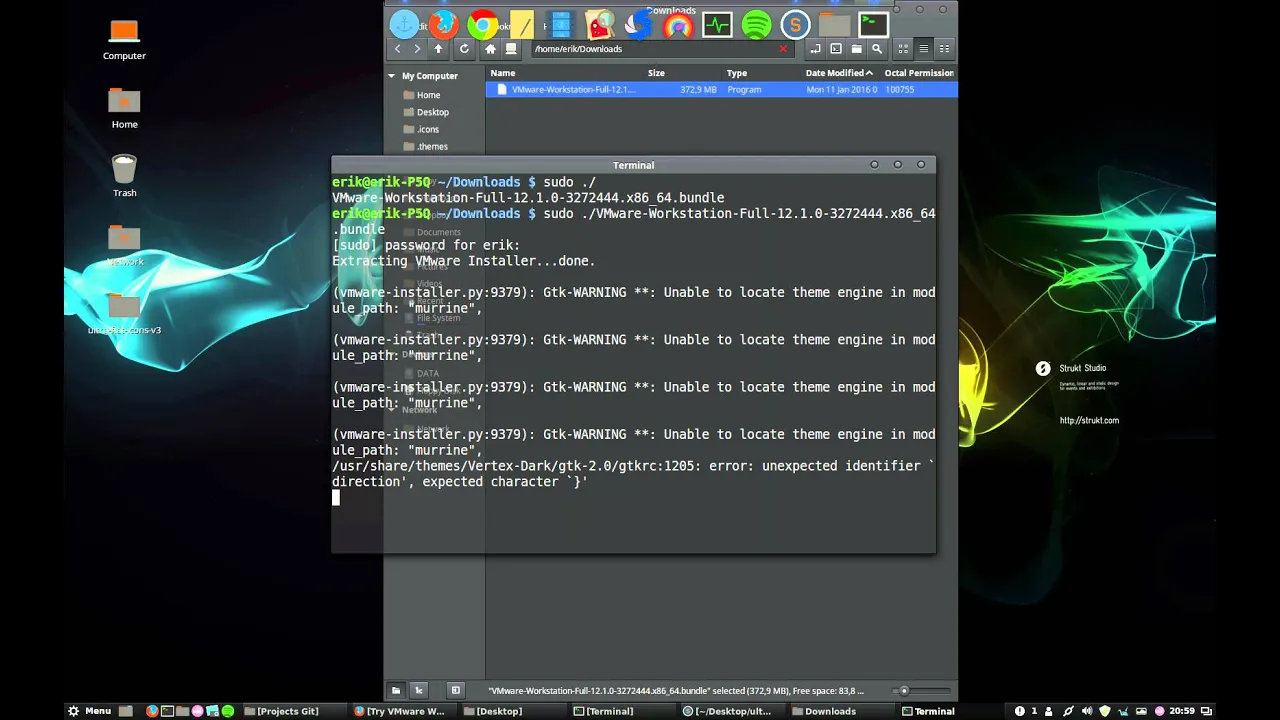
Task: Open the terminal icon in dock
Action: [x=873, y=25]
